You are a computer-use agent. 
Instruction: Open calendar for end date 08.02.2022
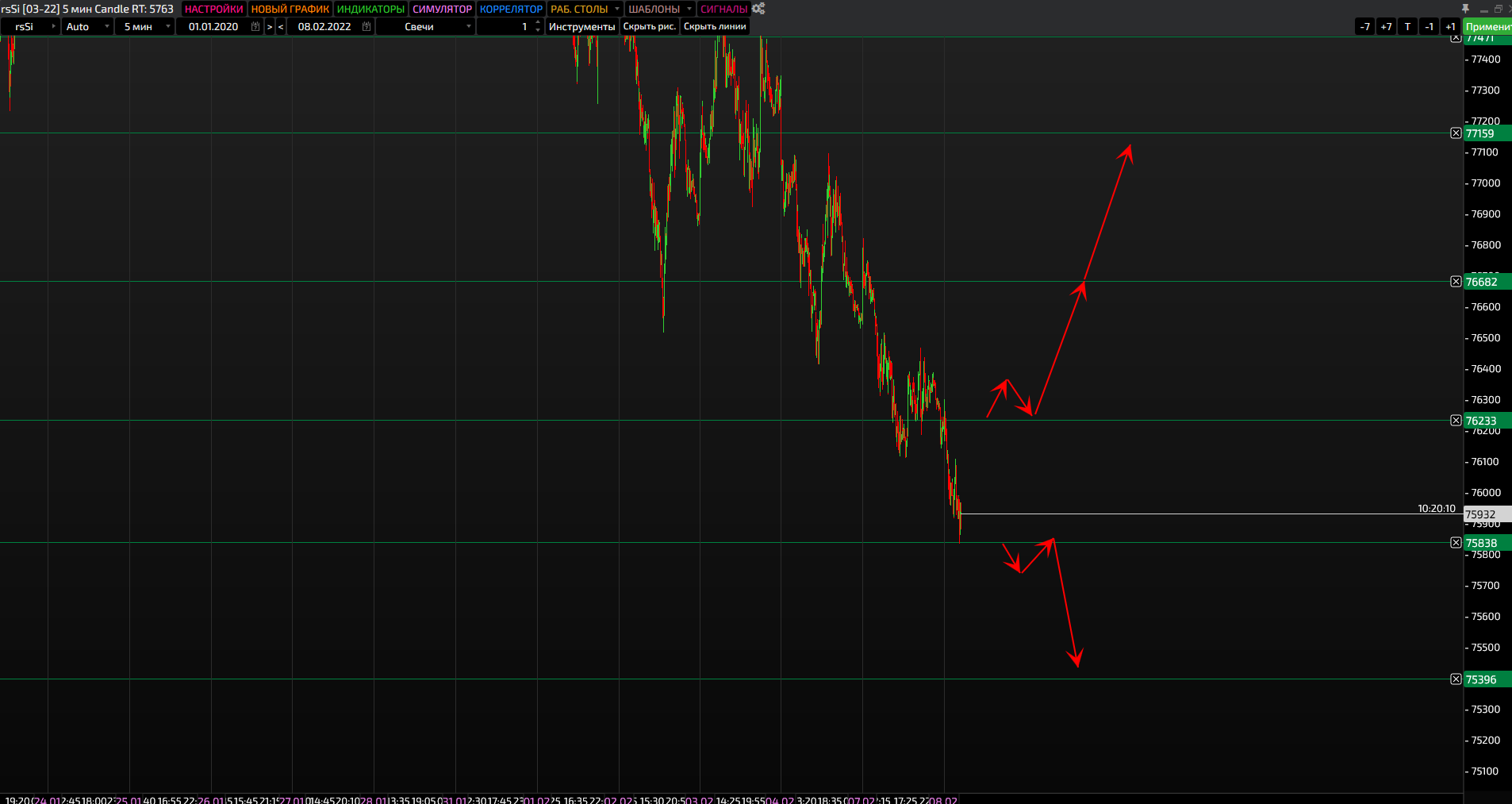point(366,26)
